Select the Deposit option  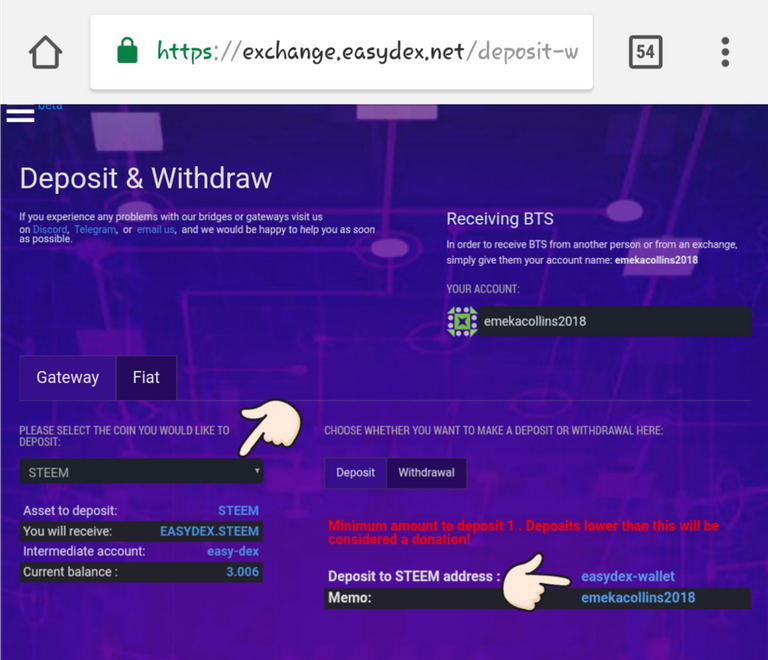pos(355,472)
